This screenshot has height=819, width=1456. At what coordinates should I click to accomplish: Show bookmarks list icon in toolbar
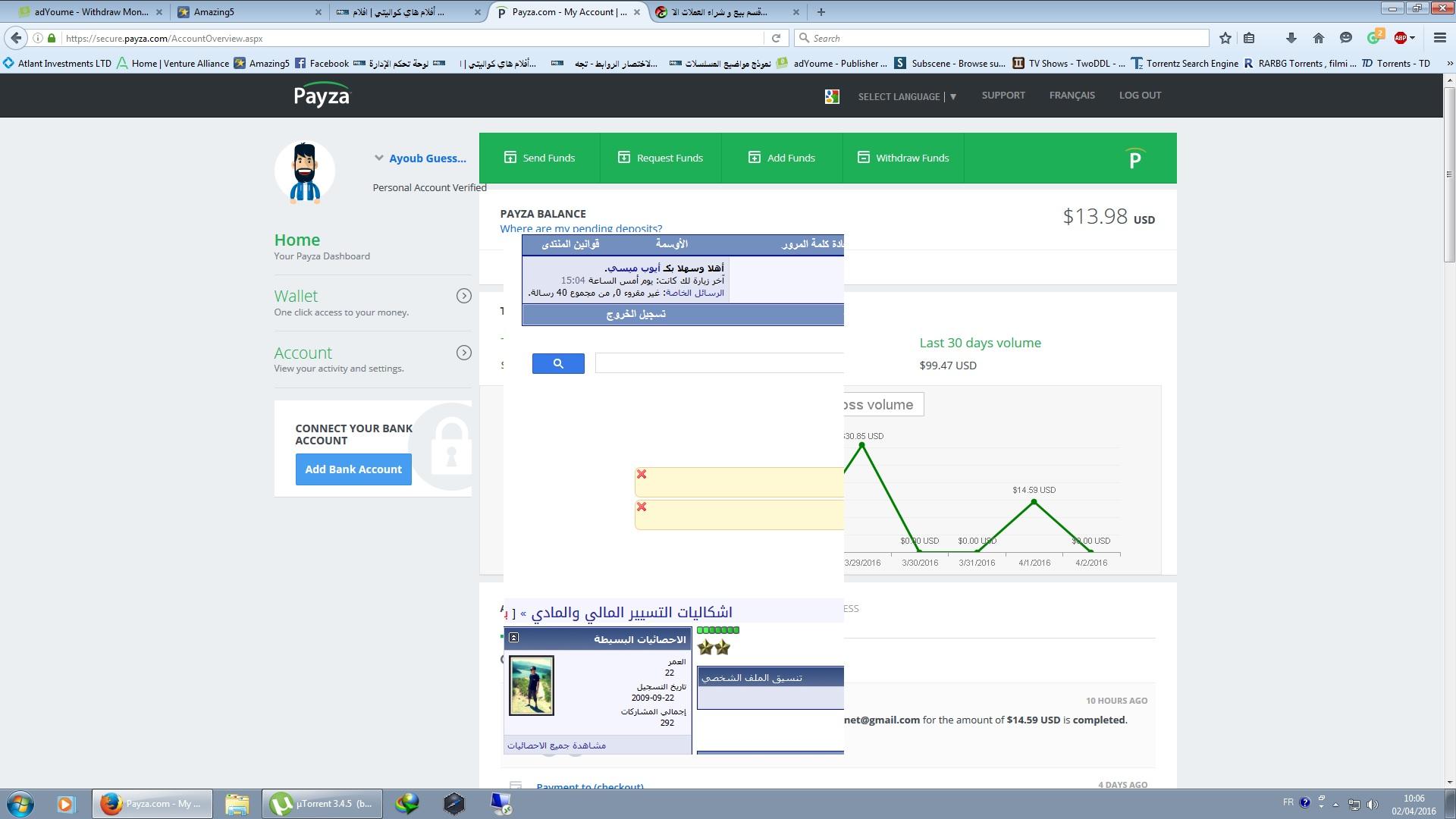pos(1250,38)
